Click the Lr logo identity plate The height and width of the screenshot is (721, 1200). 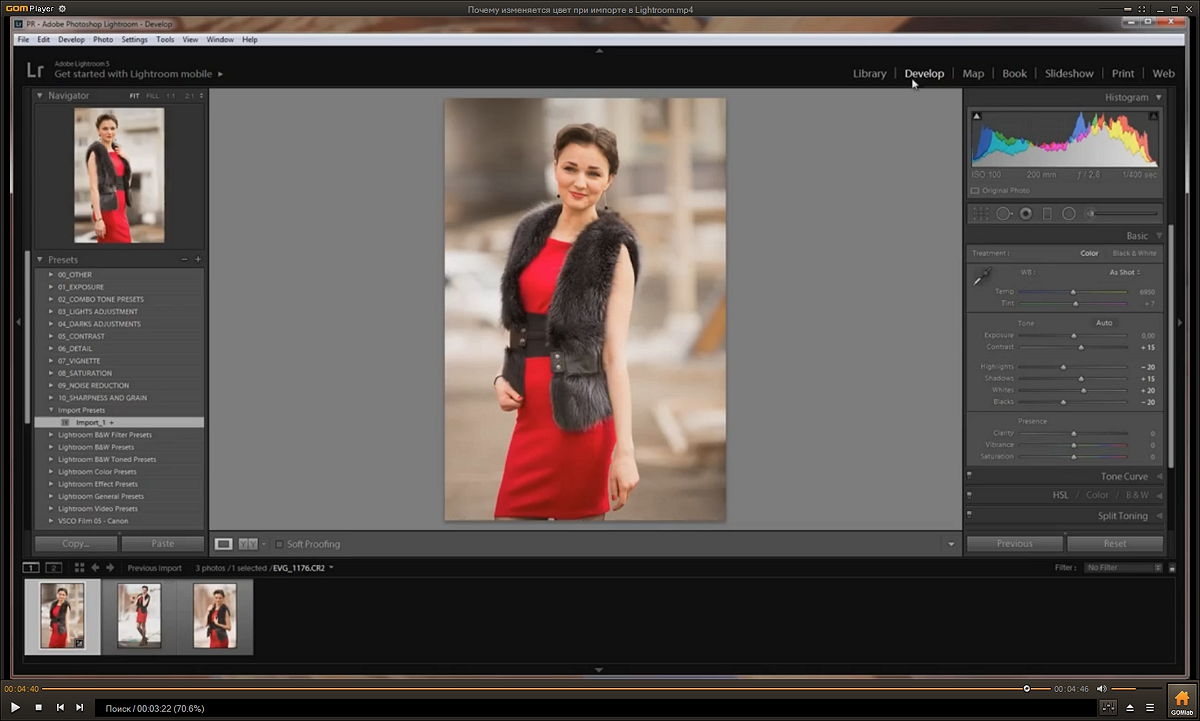(35, 69)
